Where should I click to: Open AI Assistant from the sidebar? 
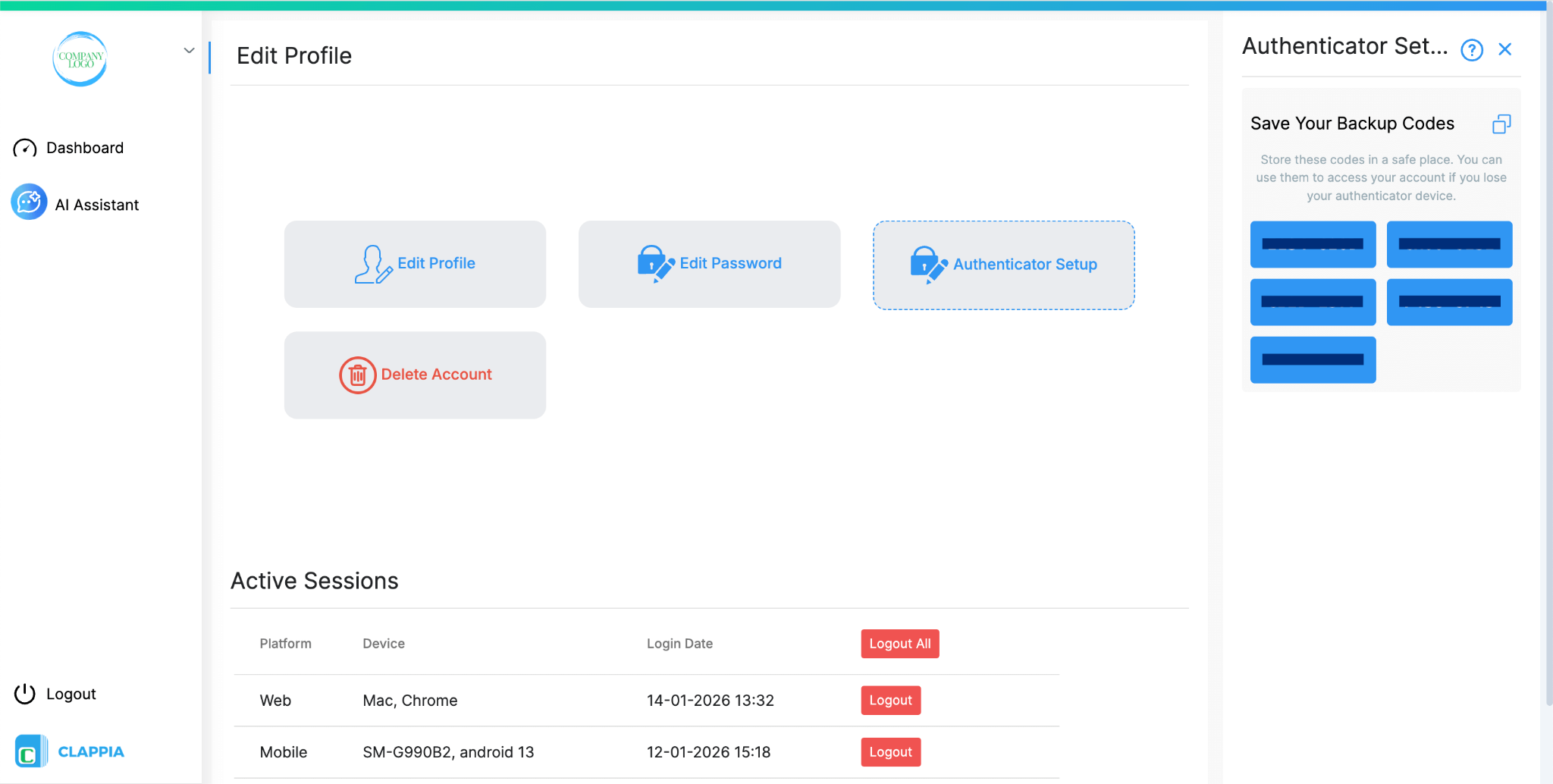tap(97, 203)
